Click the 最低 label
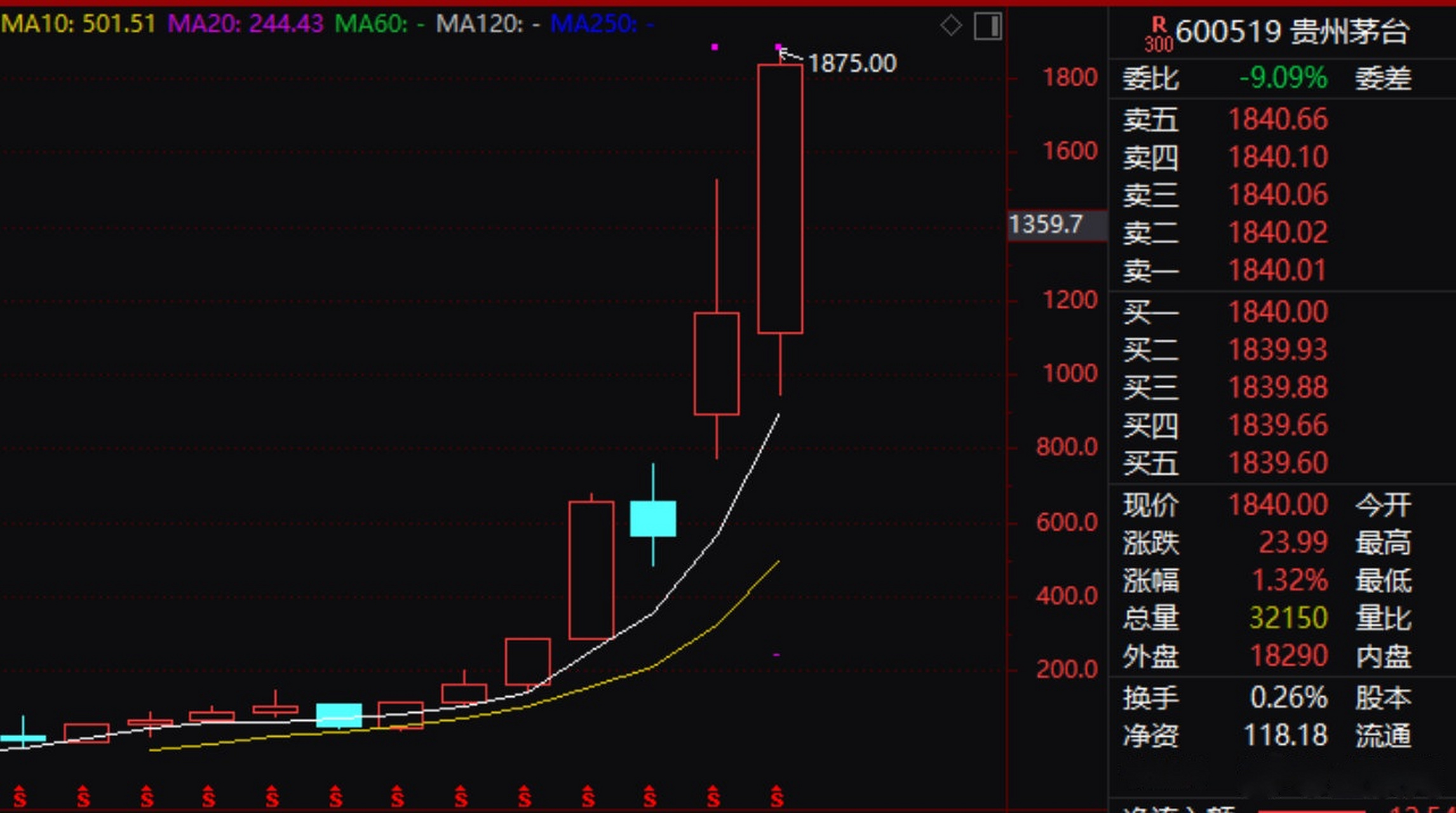The width and height of the screenshot is (1456, 813). pyautogui.click(x=1383, y=580)
